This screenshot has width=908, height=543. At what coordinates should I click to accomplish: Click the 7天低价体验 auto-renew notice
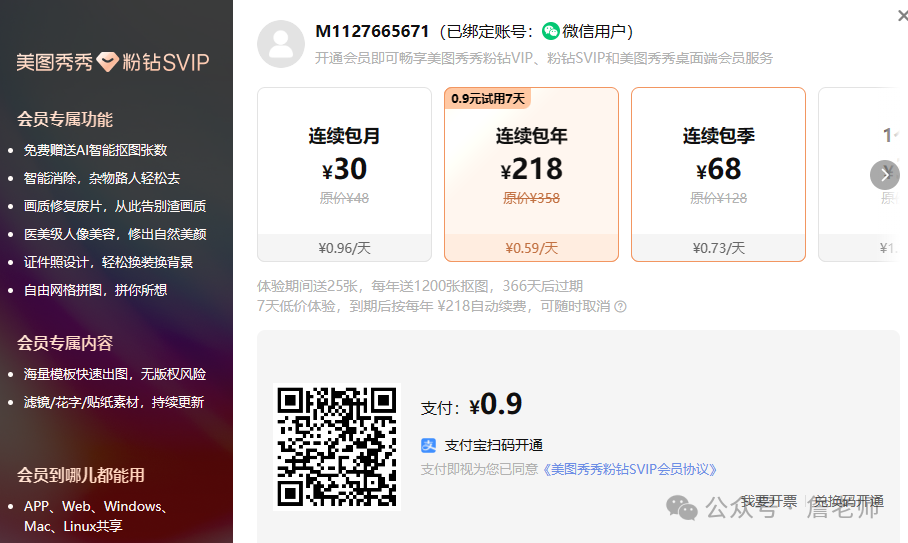tap(434, 306)
